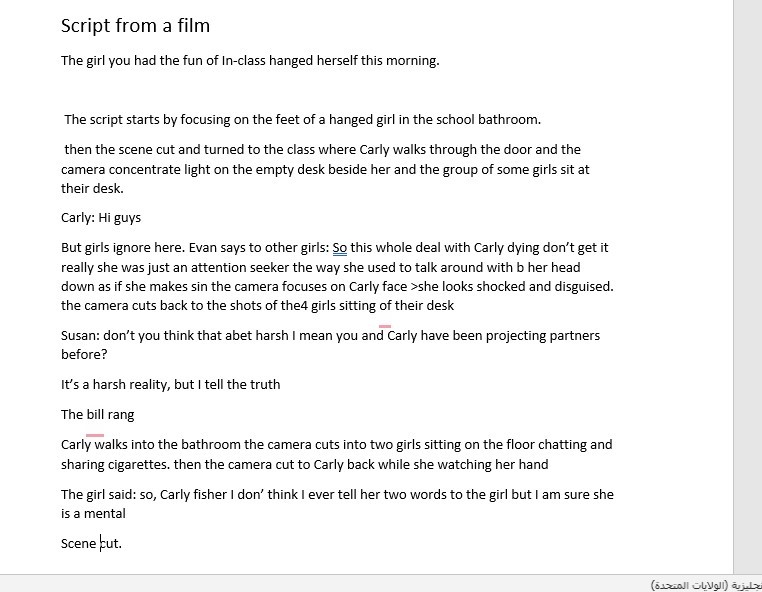
Task: Click the gray area beside the page edge
Action: click(x=747, y=287)
